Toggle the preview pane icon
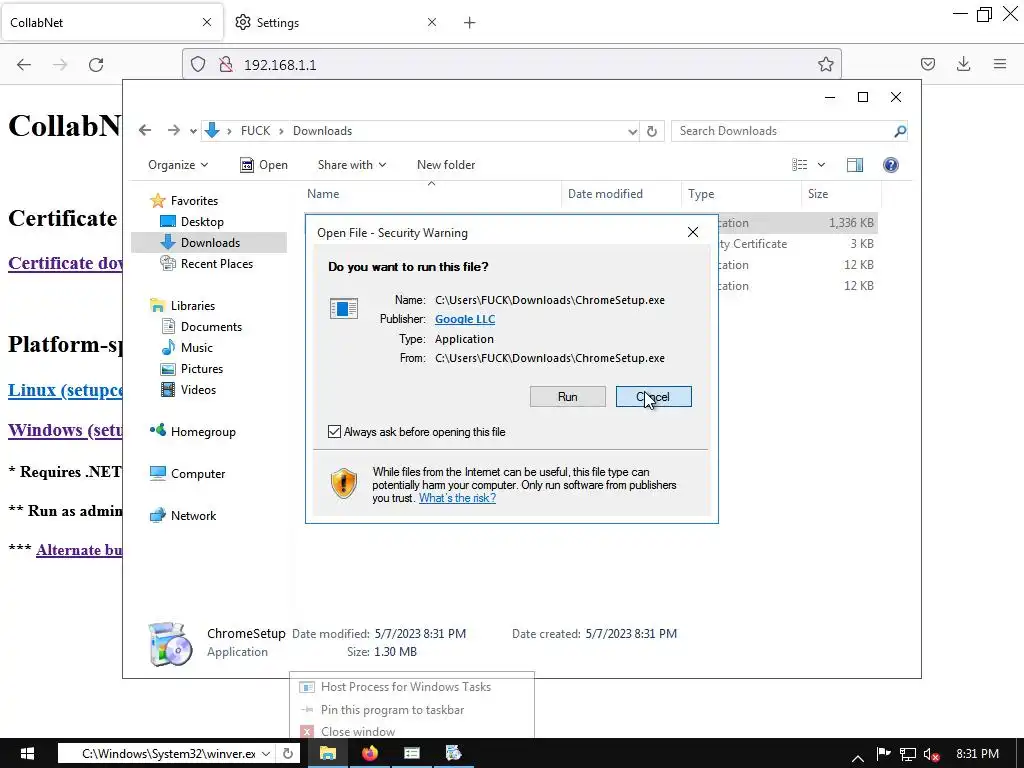 point(855,165)
